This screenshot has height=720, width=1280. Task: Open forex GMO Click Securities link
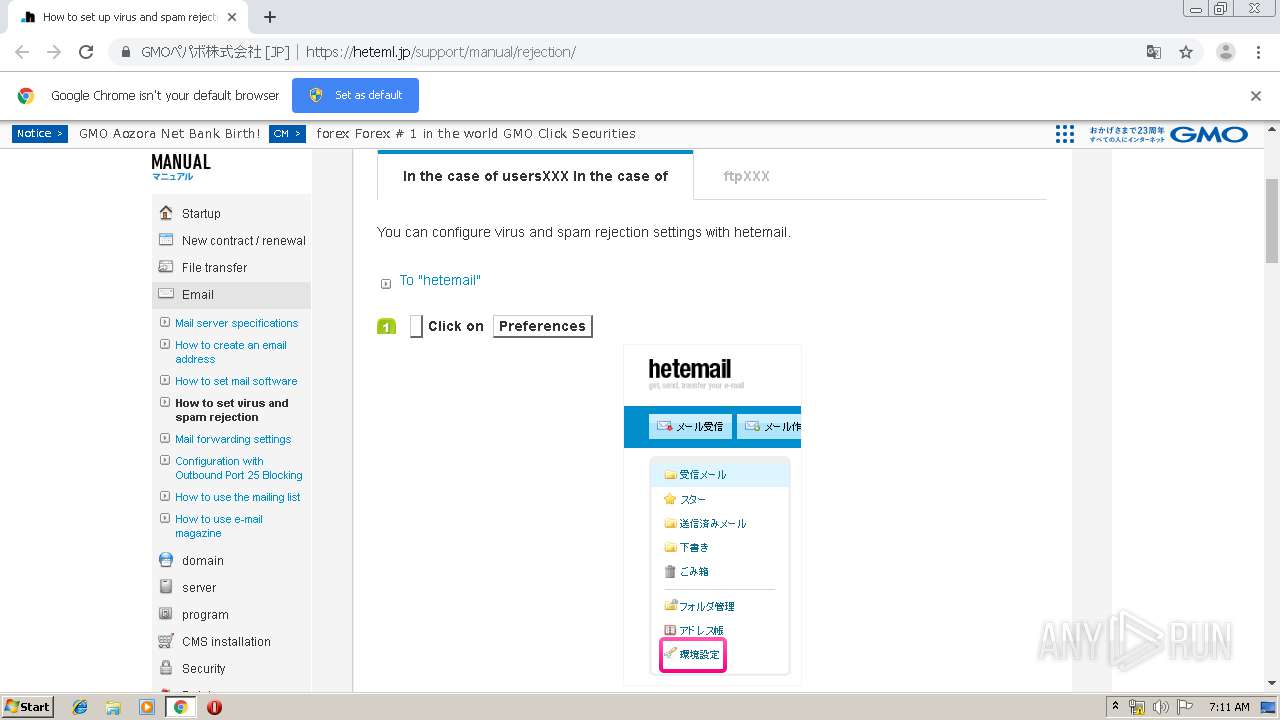tap(476, 133)
